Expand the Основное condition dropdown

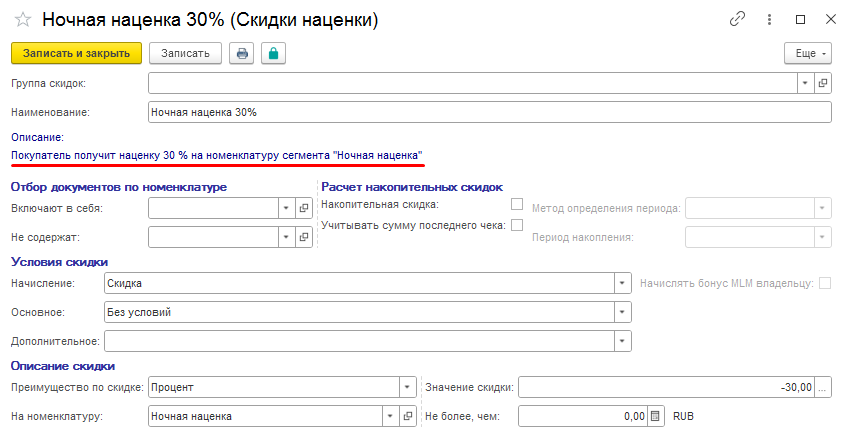click(x=622, y=312)
